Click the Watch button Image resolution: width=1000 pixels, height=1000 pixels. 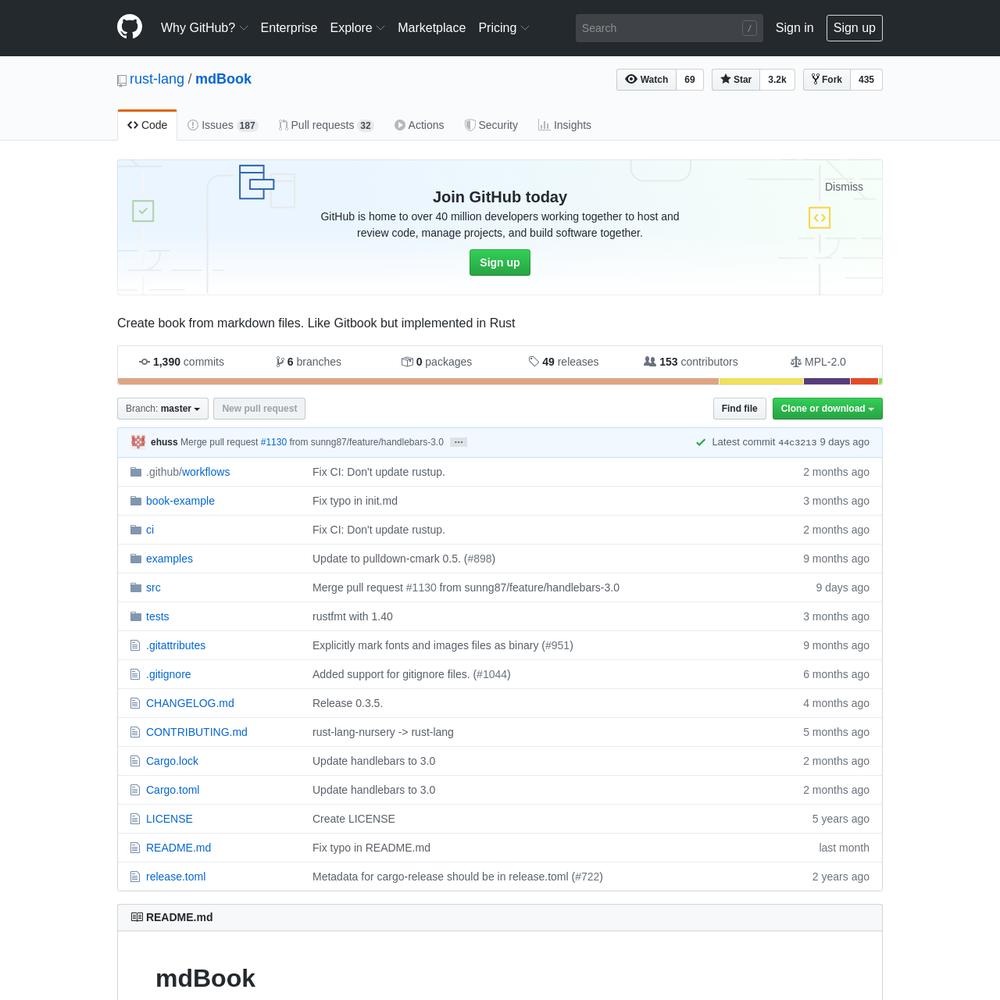click(x=646, y=80)
